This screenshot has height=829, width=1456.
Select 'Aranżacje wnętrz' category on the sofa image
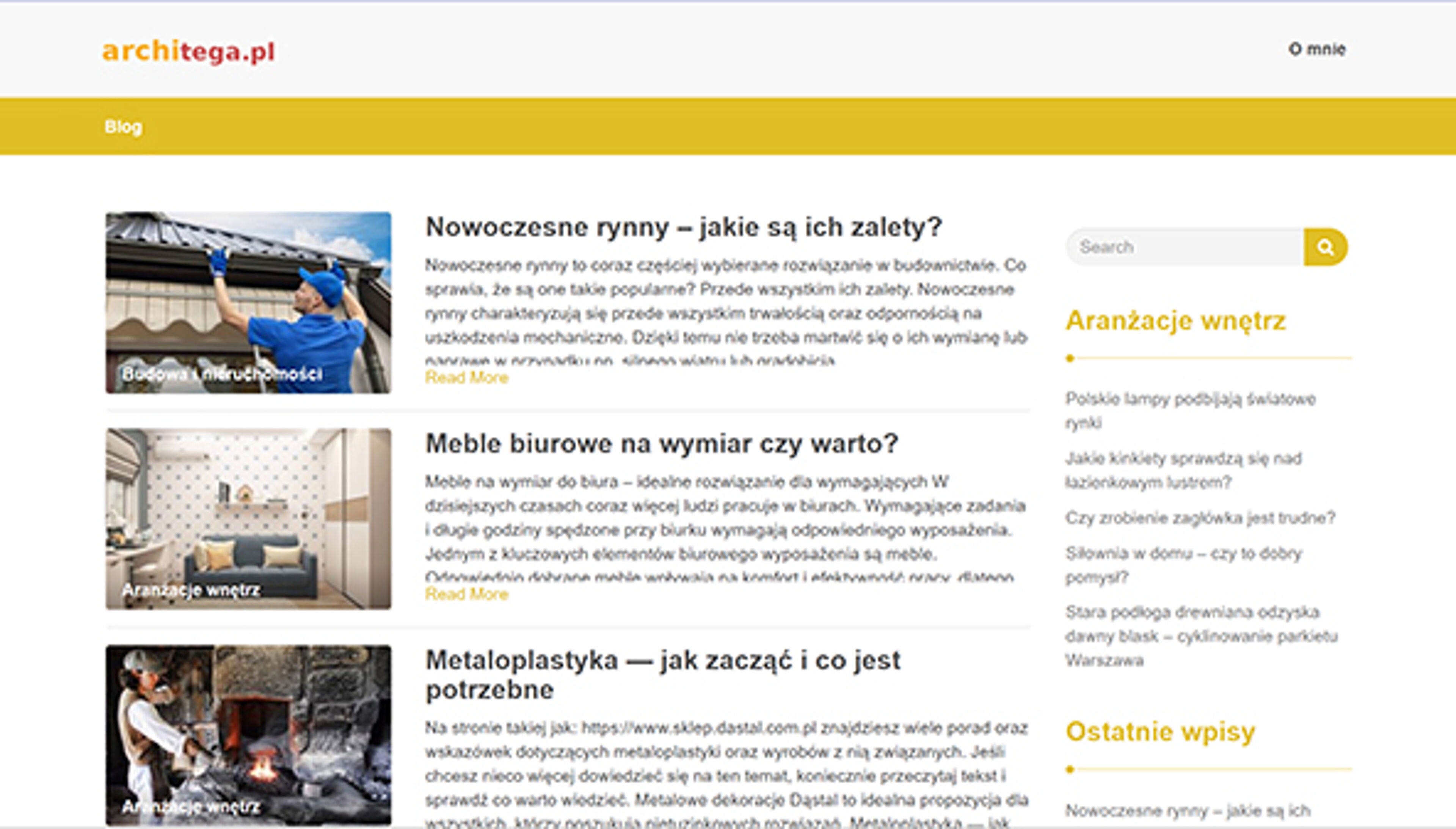192,591
